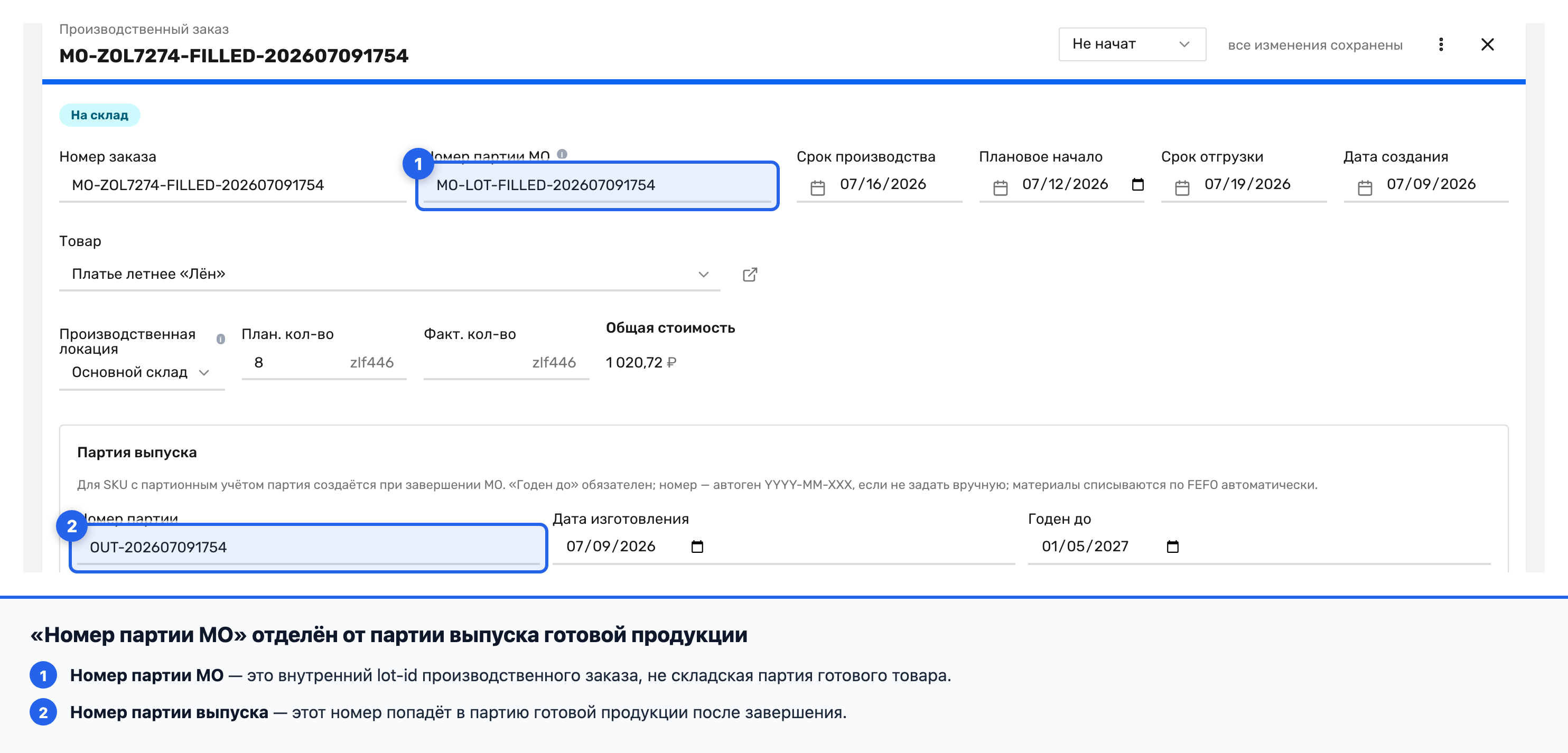Open the date picker button for 'Плановое начало'
Screen dimensions: 1568x753
(1137, 184)
